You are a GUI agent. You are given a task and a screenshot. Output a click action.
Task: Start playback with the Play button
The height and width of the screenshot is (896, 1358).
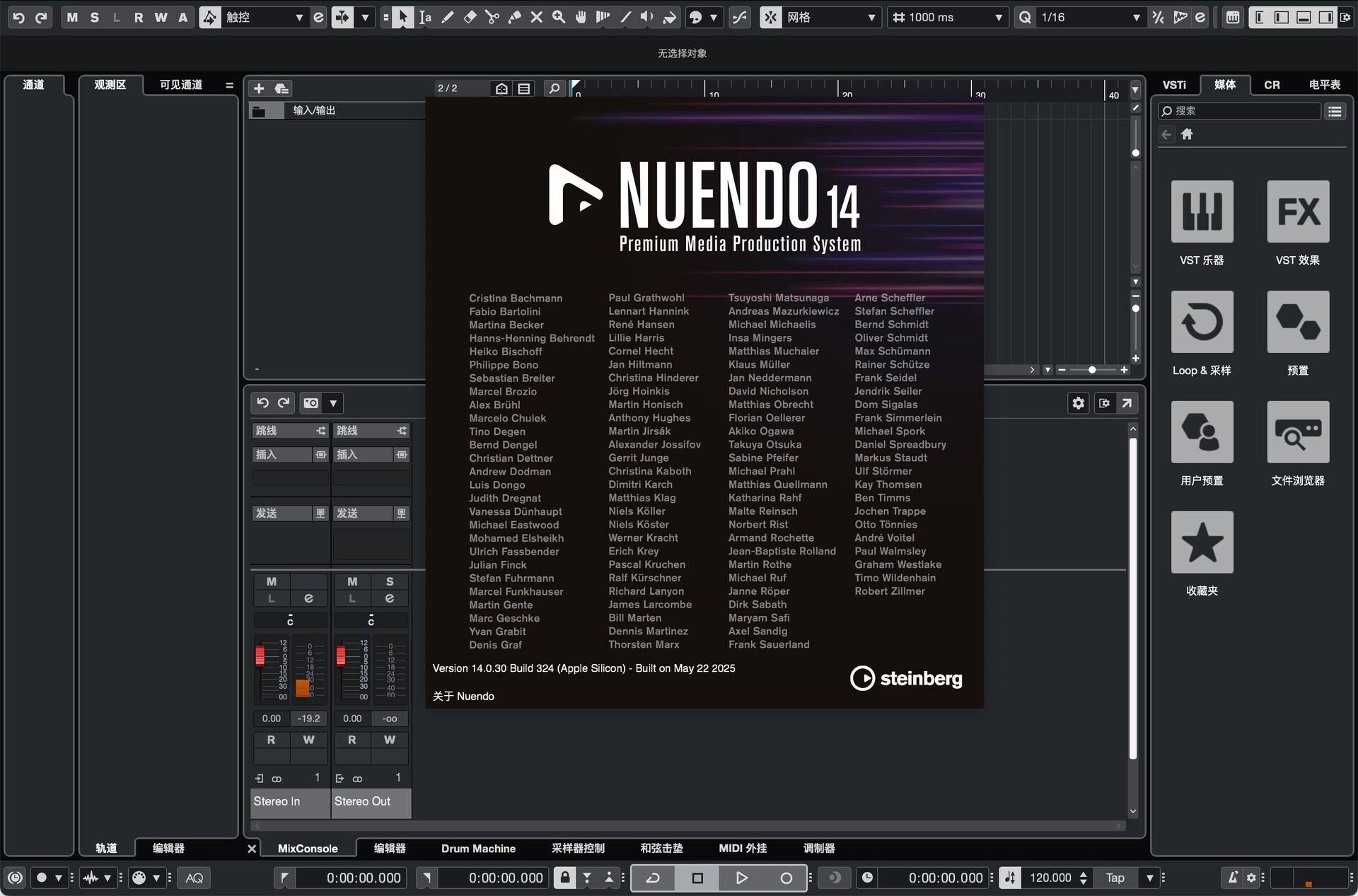[741, 878]
